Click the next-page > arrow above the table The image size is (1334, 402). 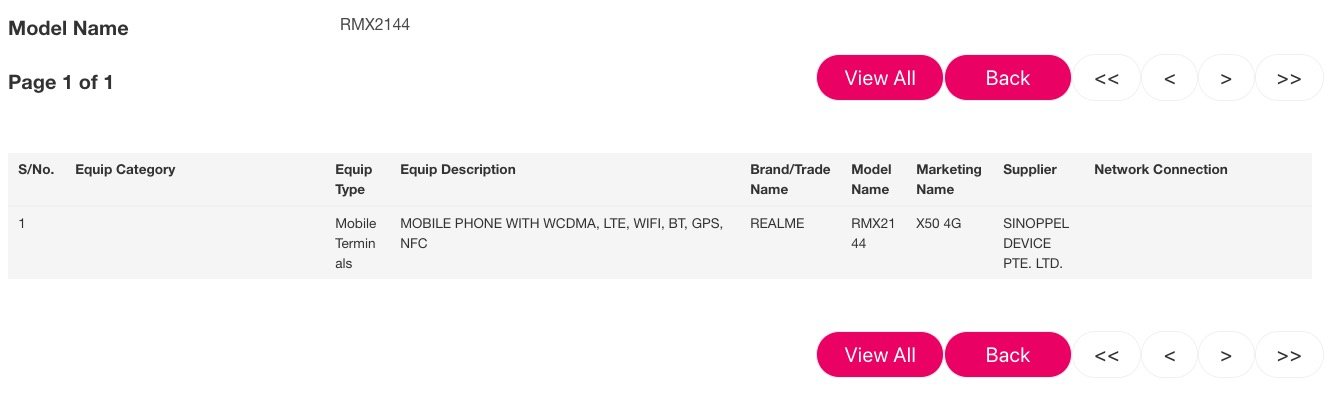pos(1226,78)
